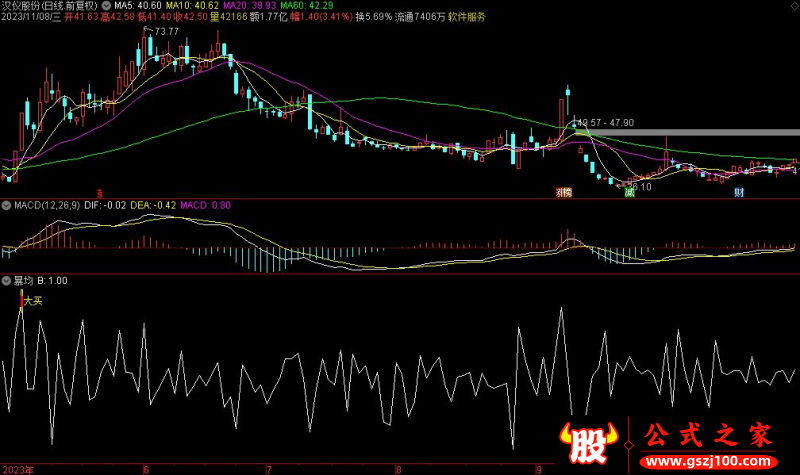
Task: Click the DIF: -0.02 value
Action: pyautogui.click(x=105, y=206)
